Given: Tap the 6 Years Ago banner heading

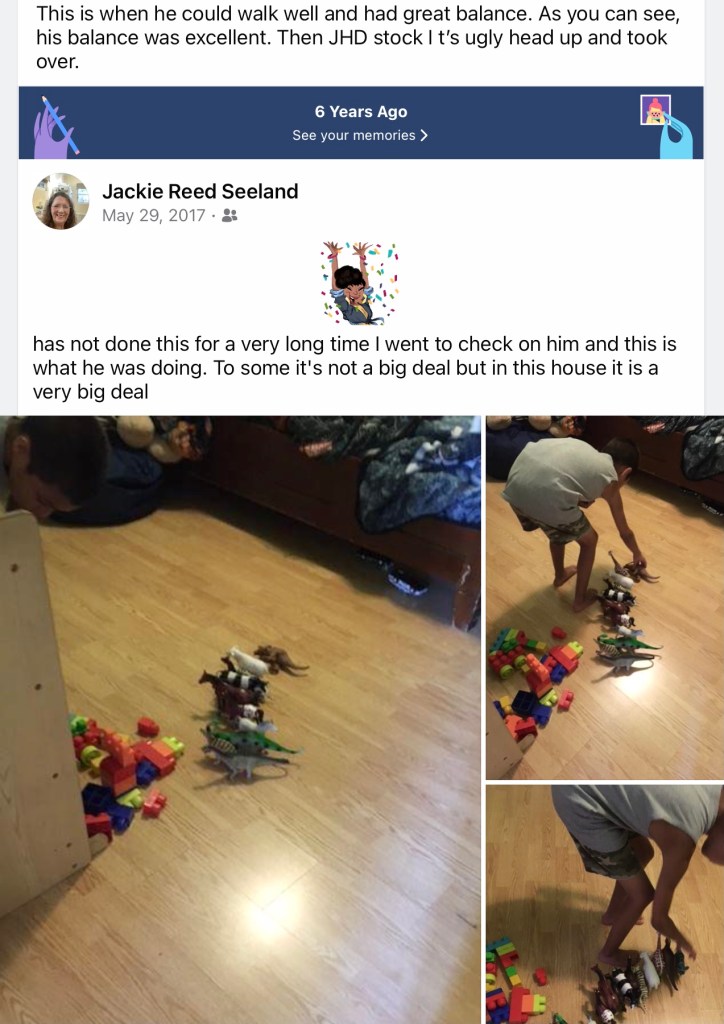Looking at the screenshot, I should 360,112.
